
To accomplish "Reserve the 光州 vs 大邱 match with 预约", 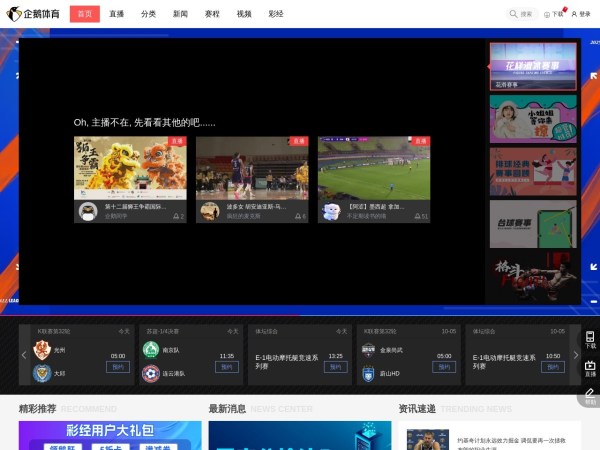I will [117, 367].
